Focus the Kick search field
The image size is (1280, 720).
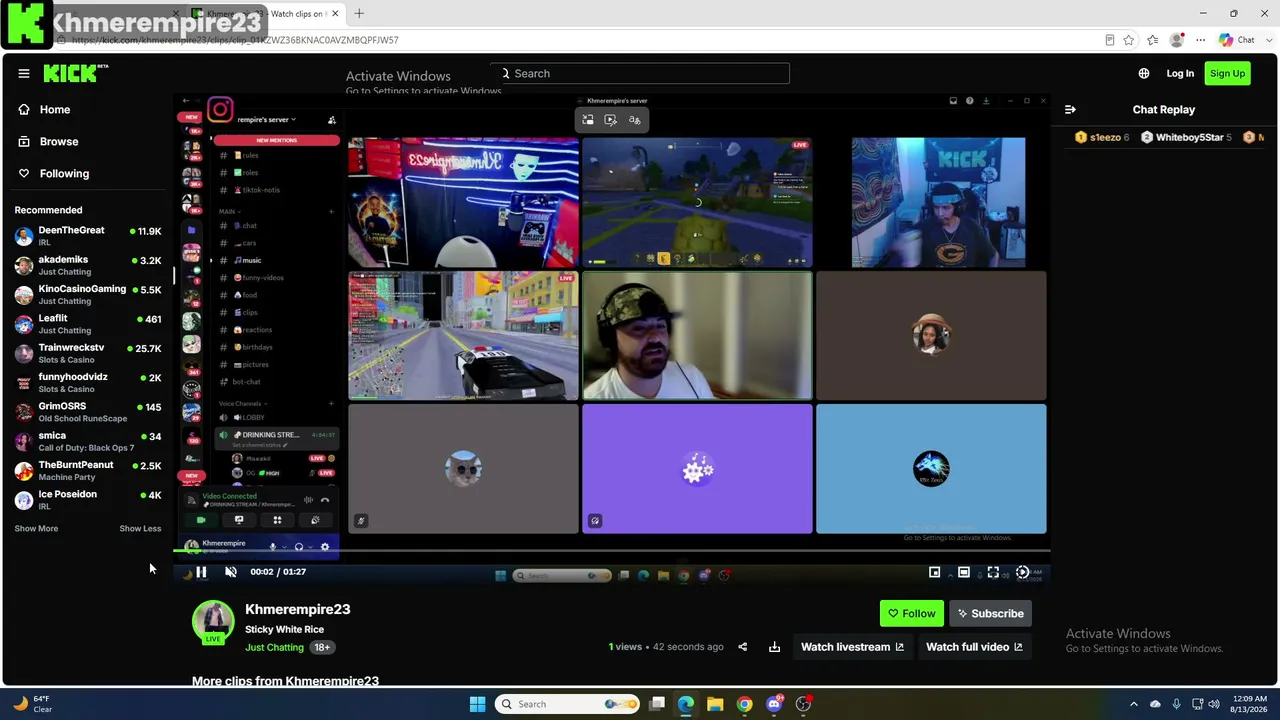(x=640, y=73)
